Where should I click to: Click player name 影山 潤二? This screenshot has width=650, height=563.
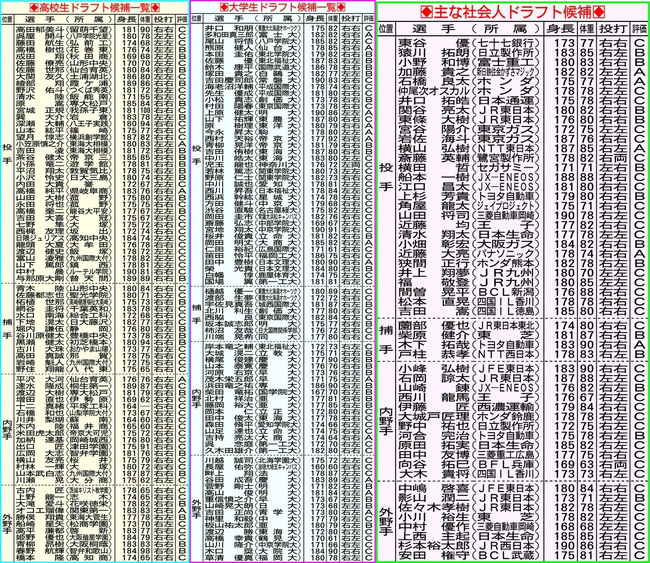coord(434,498)
